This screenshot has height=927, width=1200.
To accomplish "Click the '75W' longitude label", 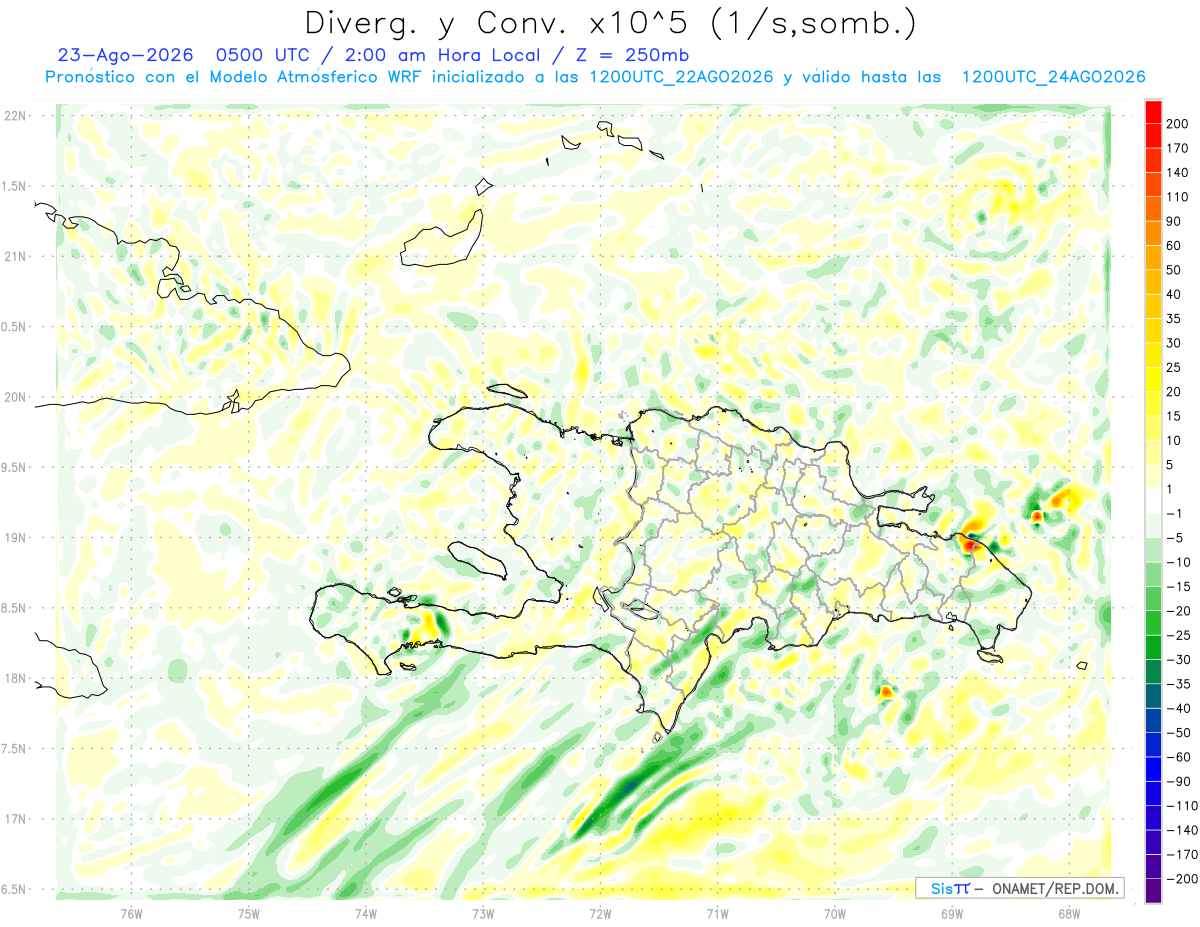I will pos(249,914).
